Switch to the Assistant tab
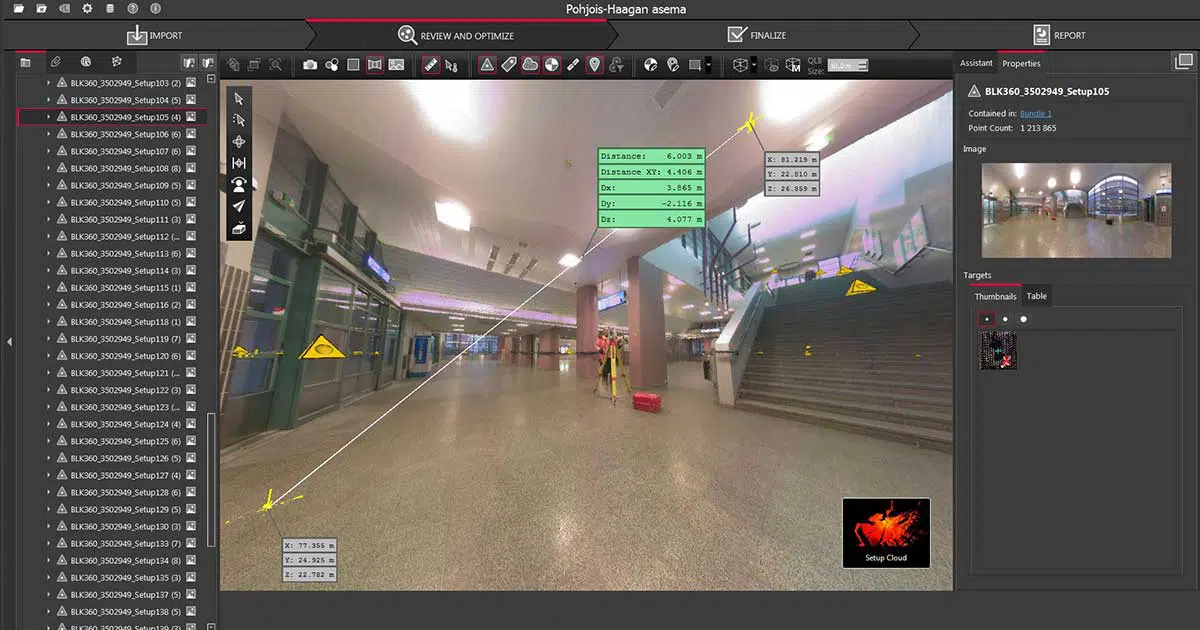1200x630 pixels. tap(976, 63)
